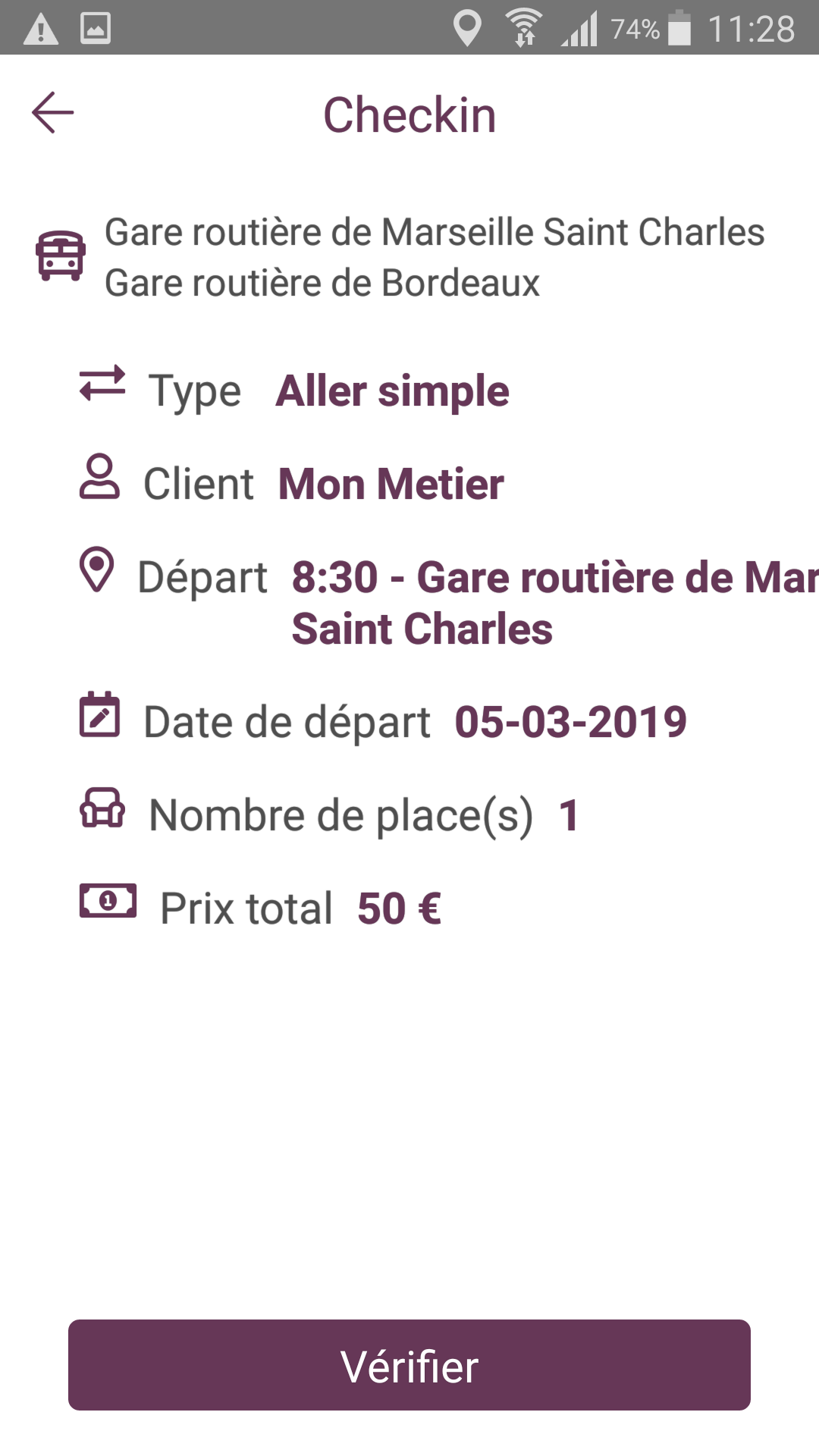Viewport: 819px width, 1456px height.
Task: Tap the seat icon beside Nombre de place(s)
Action: [x=102, y=808]
